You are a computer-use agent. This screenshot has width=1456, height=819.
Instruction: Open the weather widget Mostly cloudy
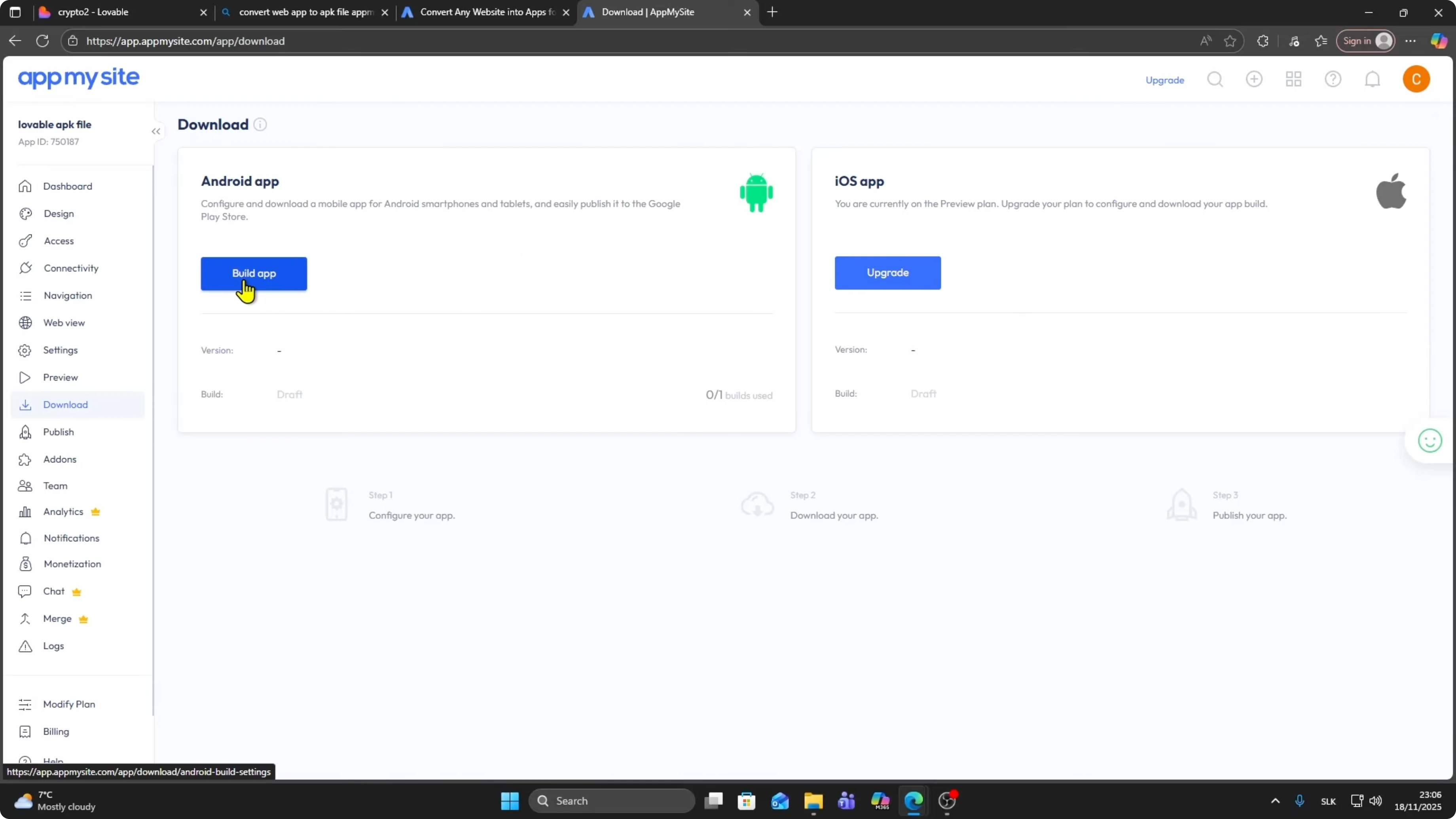(x=55, y=801)
